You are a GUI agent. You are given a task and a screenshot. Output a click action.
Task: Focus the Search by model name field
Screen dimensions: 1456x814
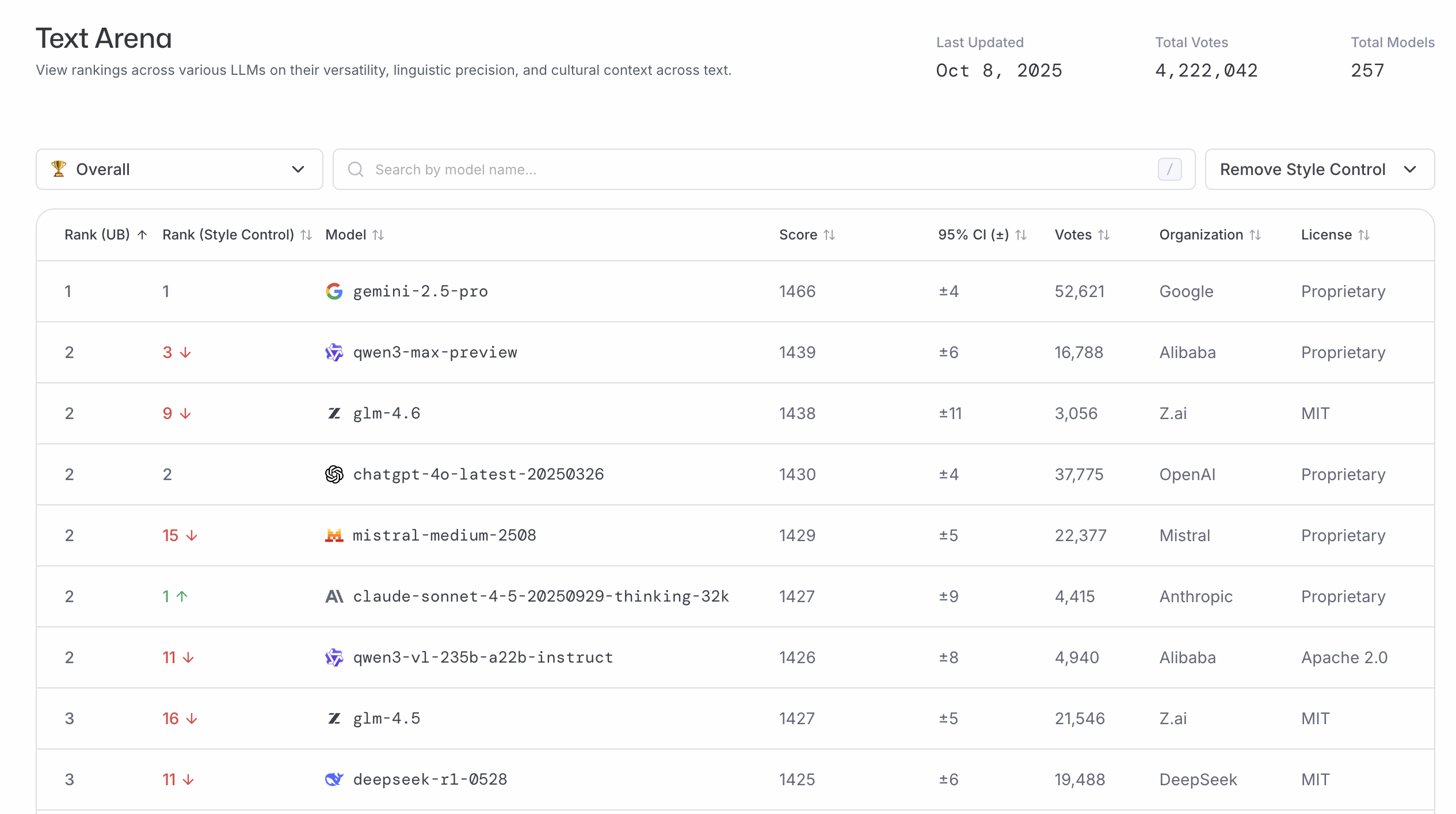pos(748,169)
